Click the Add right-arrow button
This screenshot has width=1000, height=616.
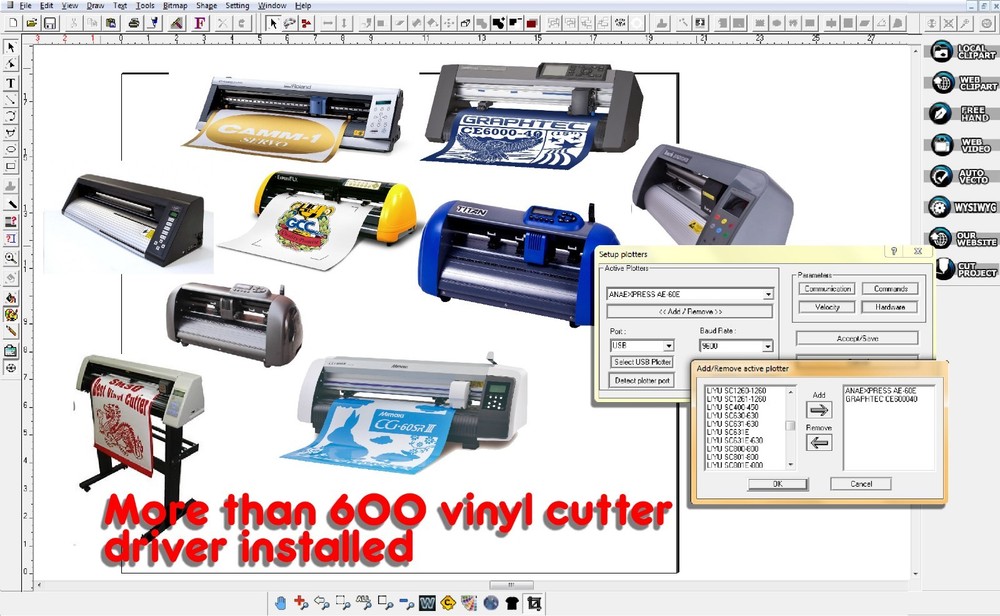tap(819, 410)
